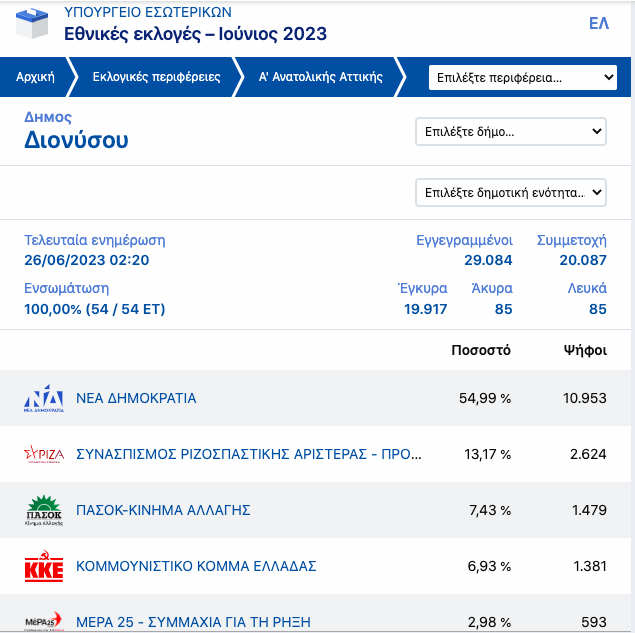Viewport: 635px width, 633px height.
Task: Open Α' Ανατολικής Αττικής breadcrumb item
Action: point(320,77)
